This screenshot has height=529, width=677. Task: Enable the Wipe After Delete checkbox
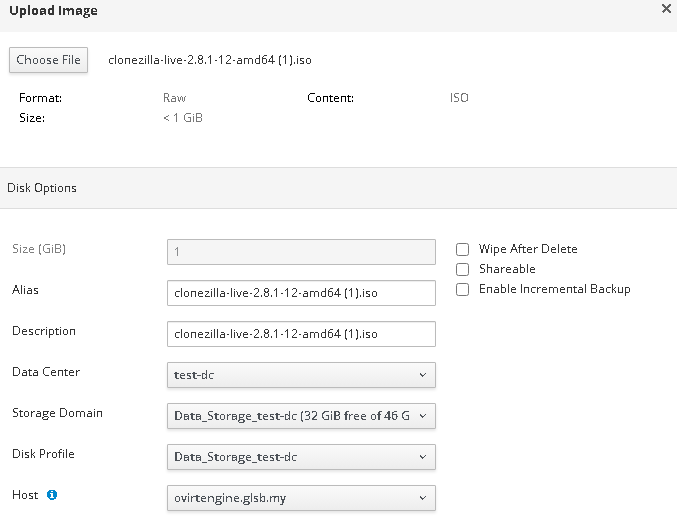462,249
